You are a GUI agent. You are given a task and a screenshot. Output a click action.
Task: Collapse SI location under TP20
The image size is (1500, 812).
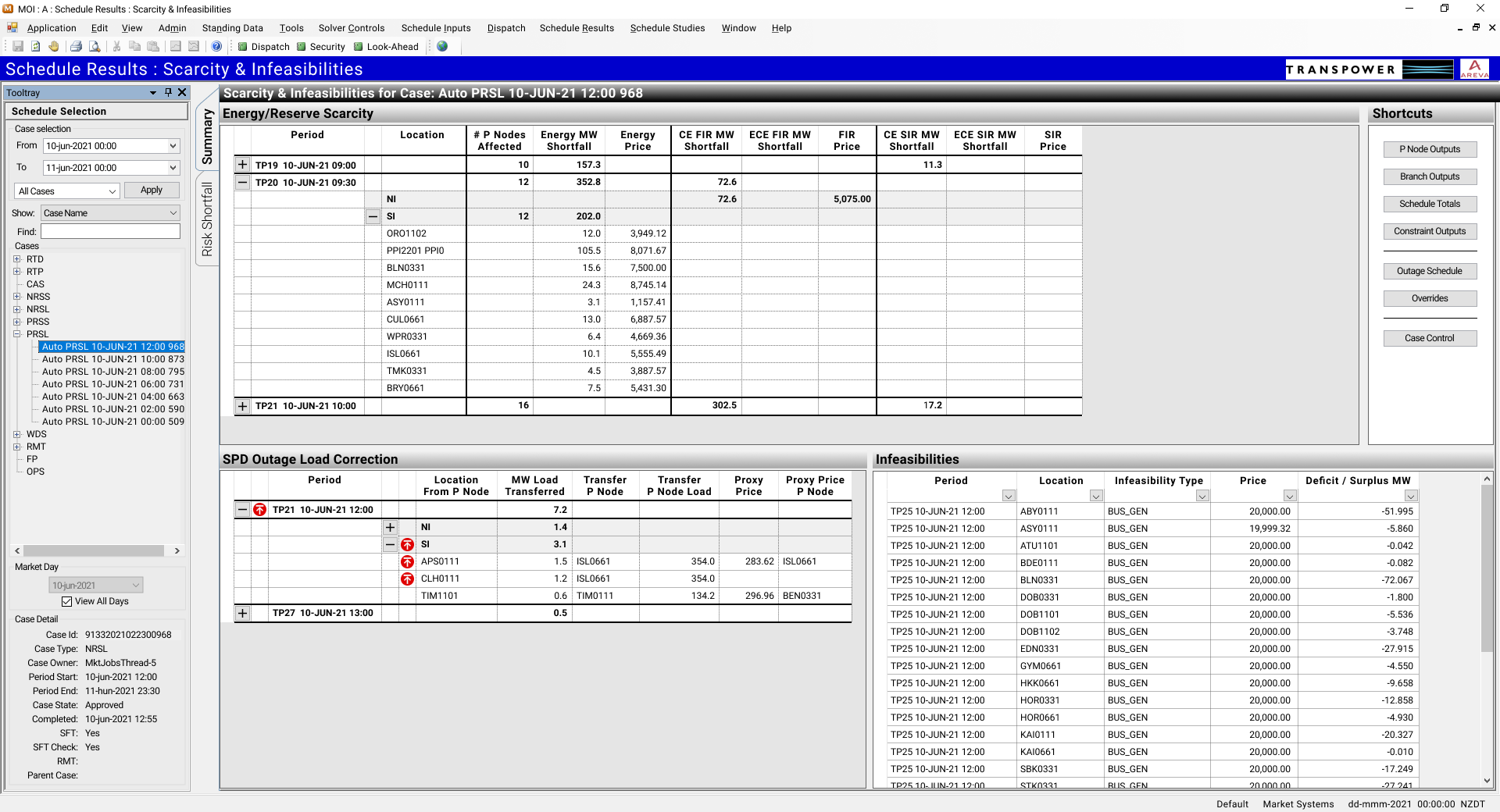[373, 216]
